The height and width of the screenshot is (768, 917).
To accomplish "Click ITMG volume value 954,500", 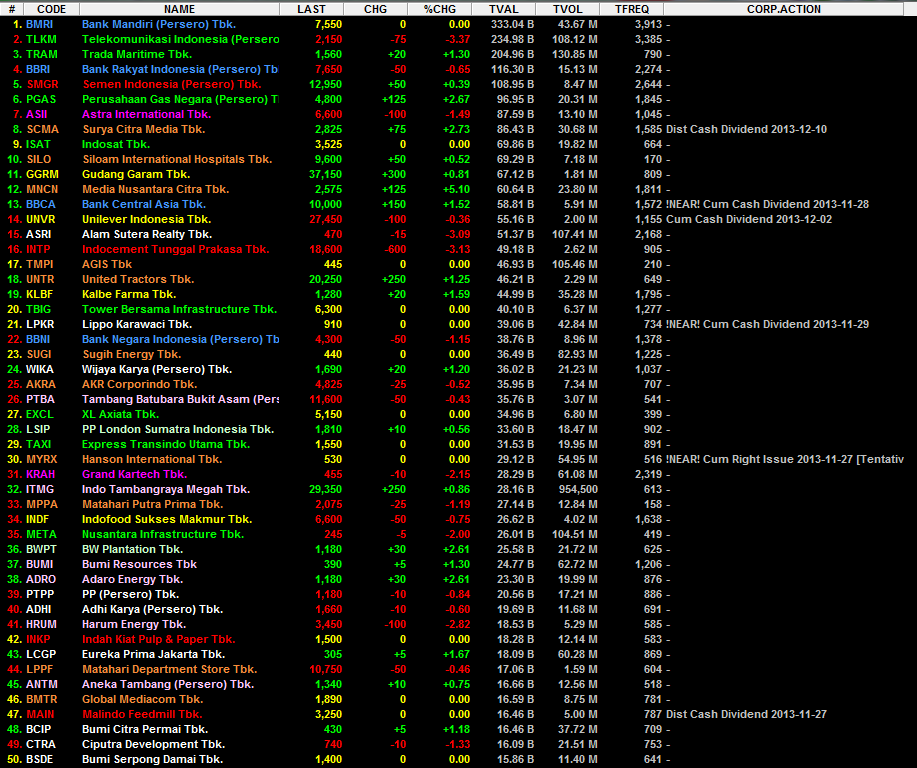I will click(x=578, y=489).
